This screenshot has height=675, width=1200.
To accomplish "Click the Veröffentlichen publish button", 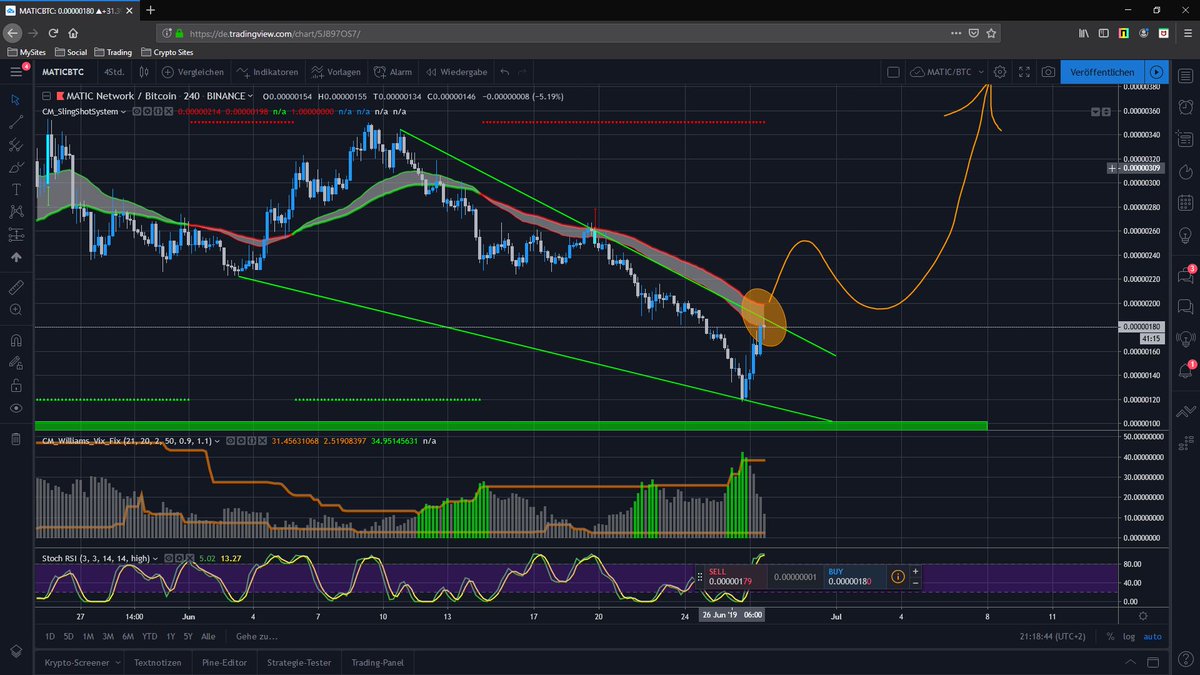I will click(x=1102, y=72).
